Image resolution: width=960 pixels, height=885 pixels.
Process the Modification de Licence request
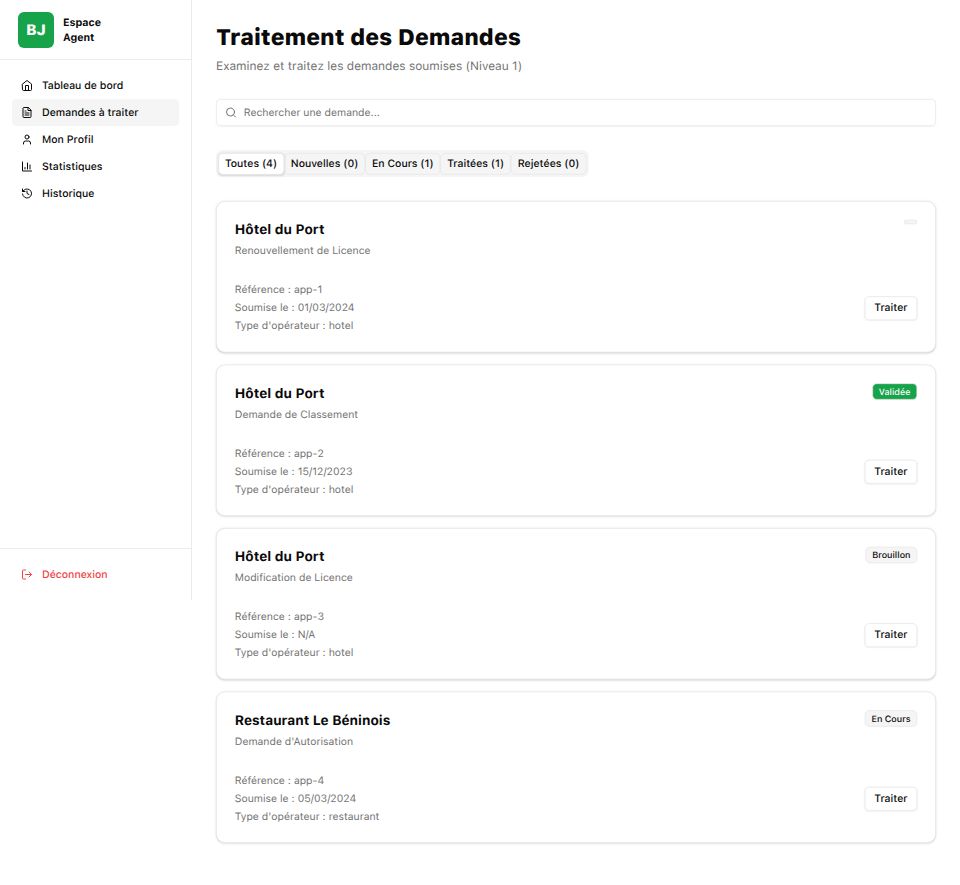890,635
